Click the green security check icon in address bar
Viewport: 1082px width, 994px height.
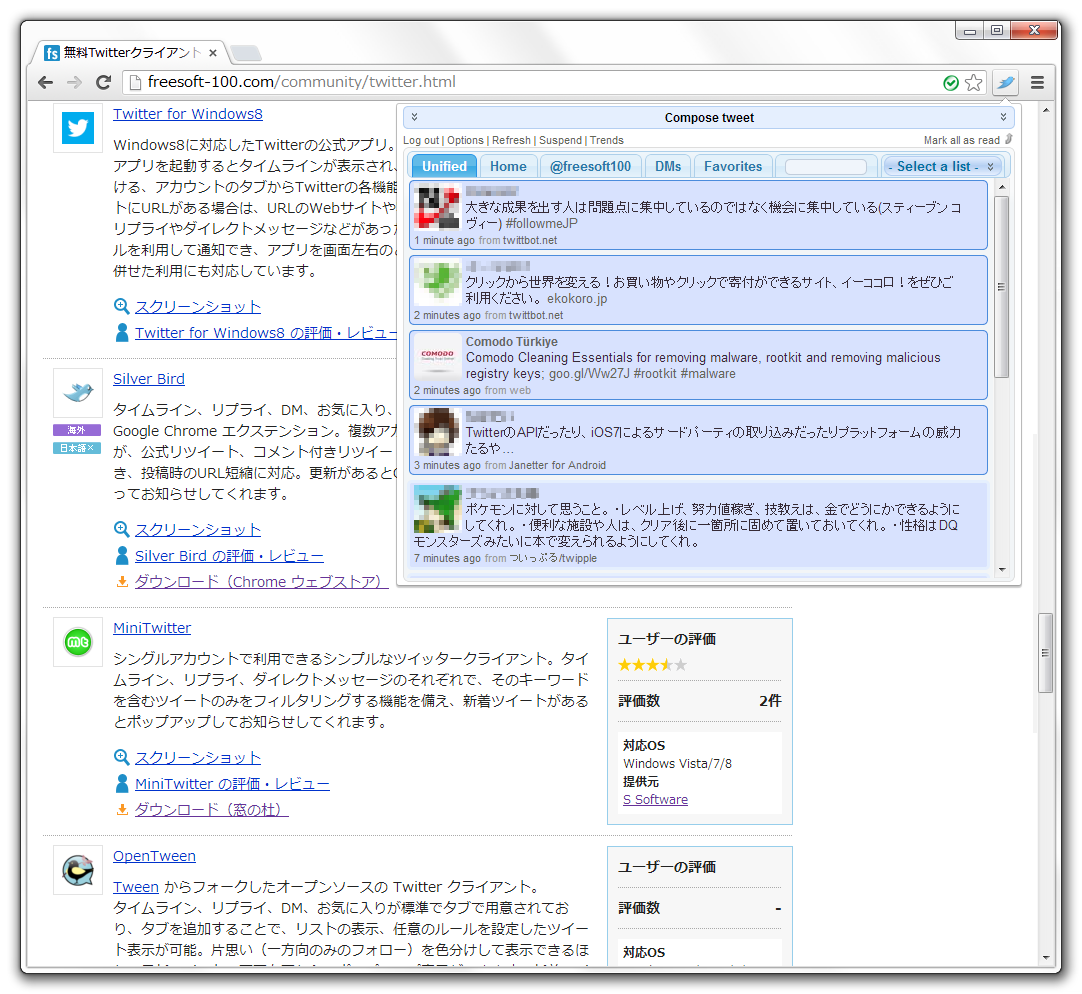[951, 83]
